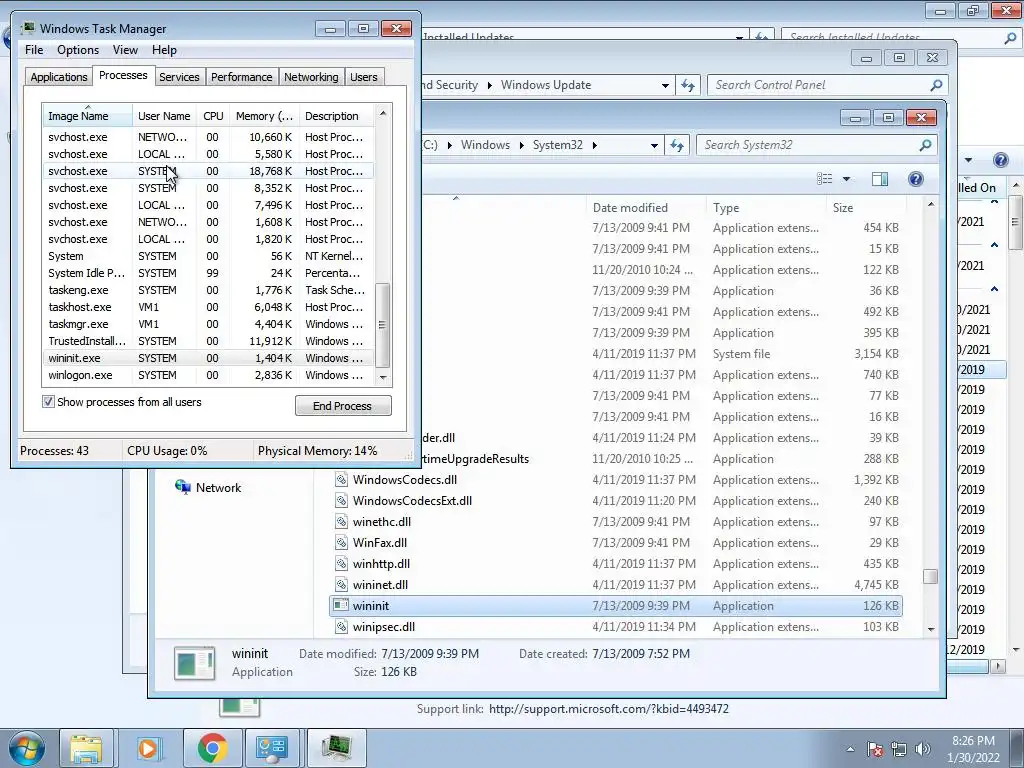Change the view icon in the System32 toolbar

825,179
